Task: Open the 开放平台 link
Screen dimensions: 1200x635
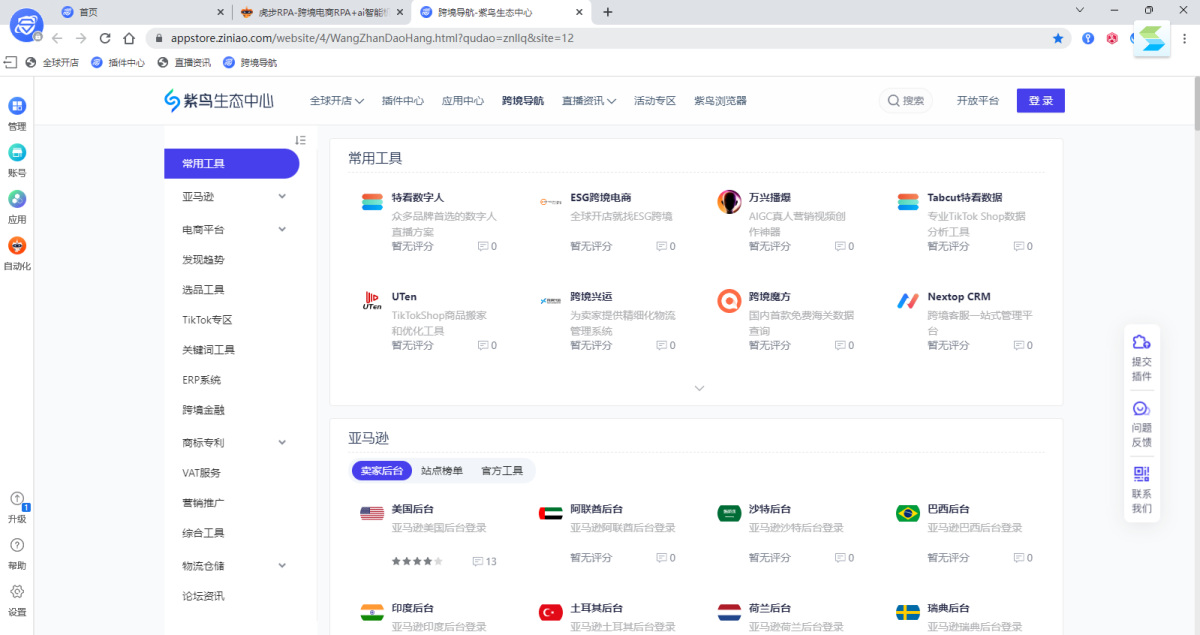Action: (x=977, y=100)
